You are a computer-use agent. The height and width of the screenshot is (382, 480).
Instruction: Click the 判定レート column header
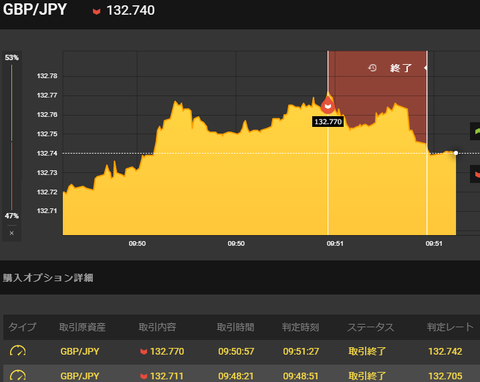[450, 327]
